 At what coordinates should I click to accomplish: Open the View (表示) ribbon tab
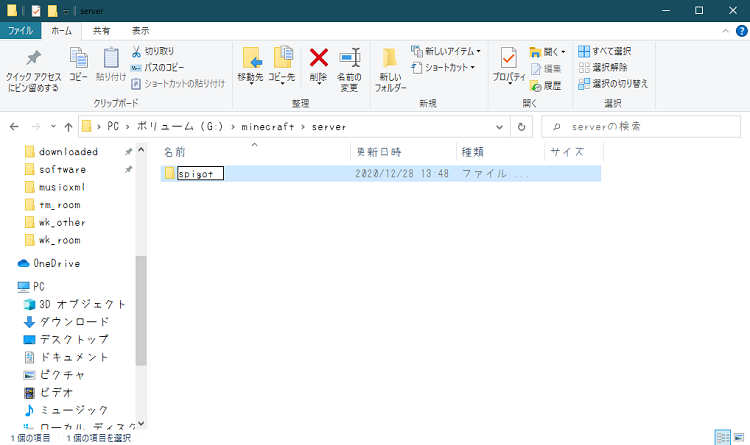click(141, 31)
